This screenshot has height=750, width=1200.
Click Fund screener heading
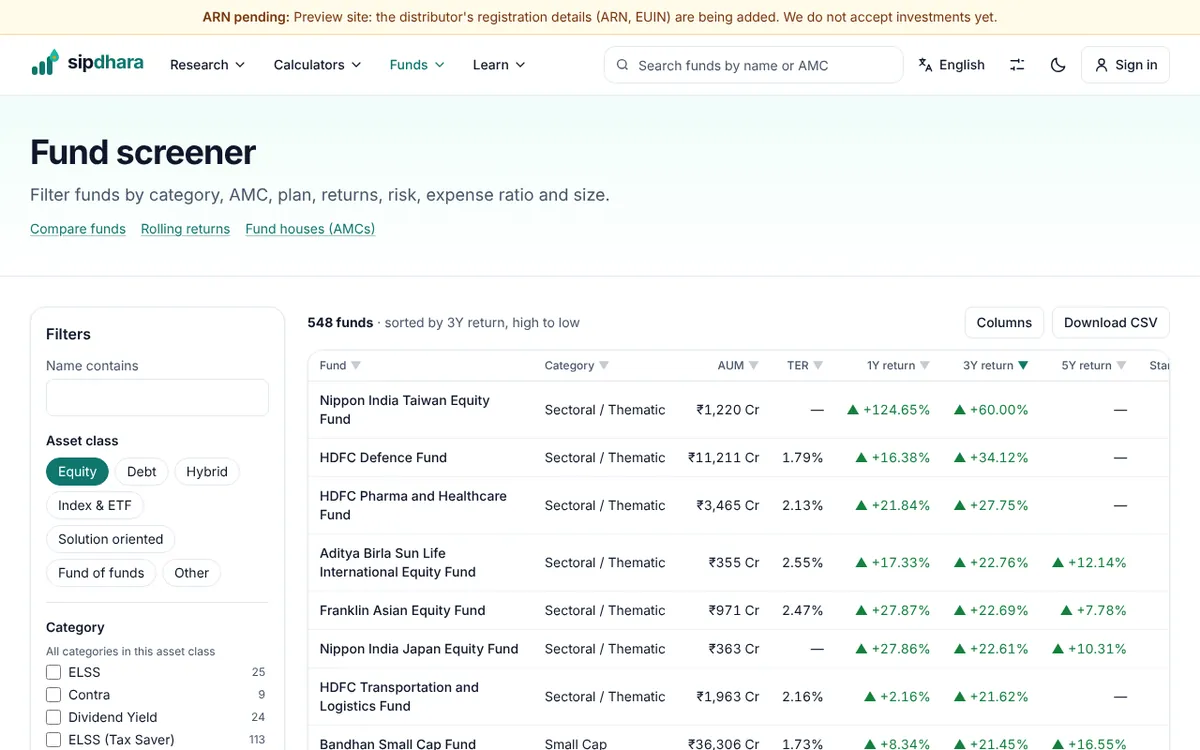(143, 152)
